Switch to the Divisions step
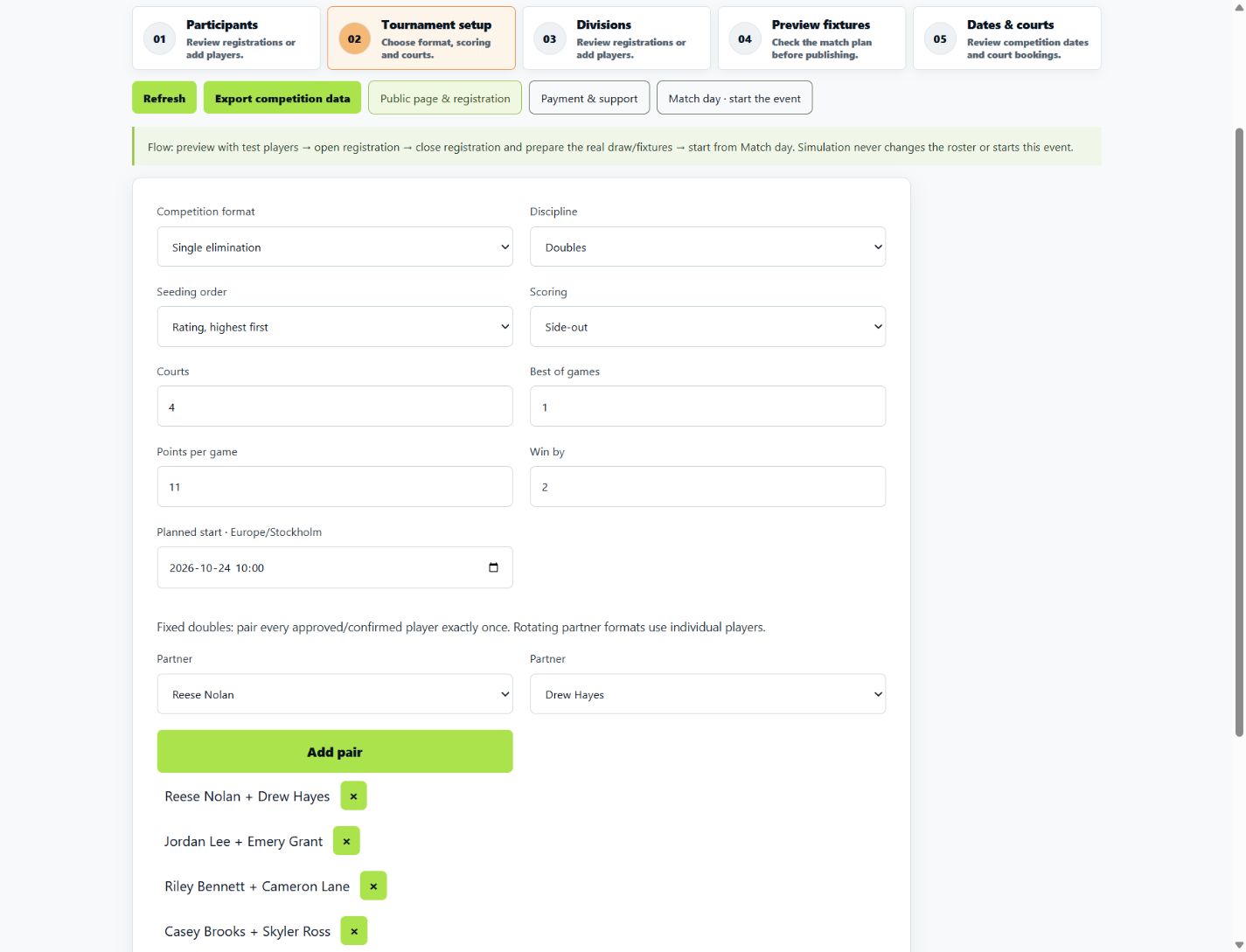The width and height of the screenshot is (1246, 952). [x=616, y=38]
